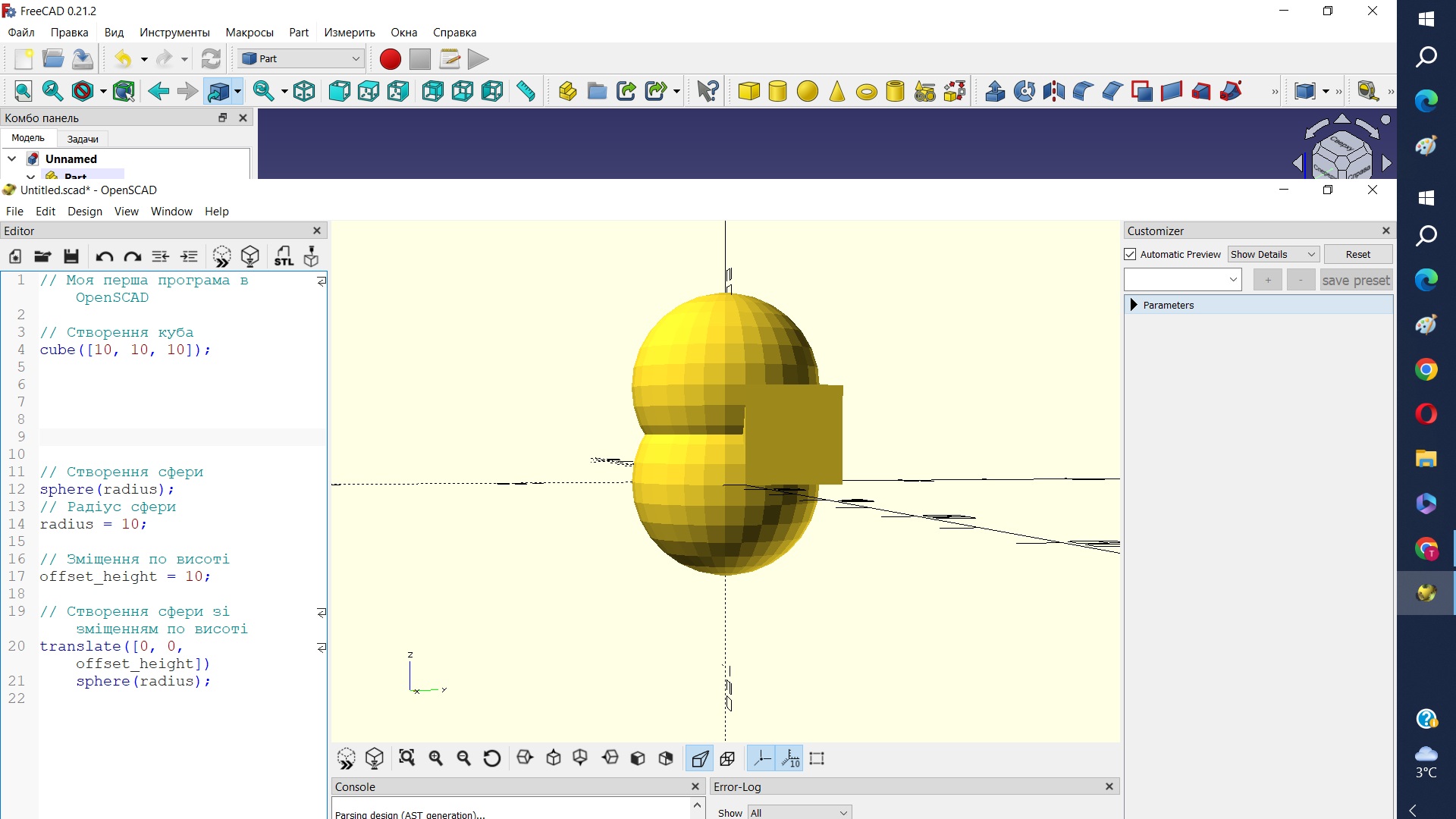Close the OpenSCAD Console panel
The height and width of the screenshot is (819, 1456).
(695, 786)
